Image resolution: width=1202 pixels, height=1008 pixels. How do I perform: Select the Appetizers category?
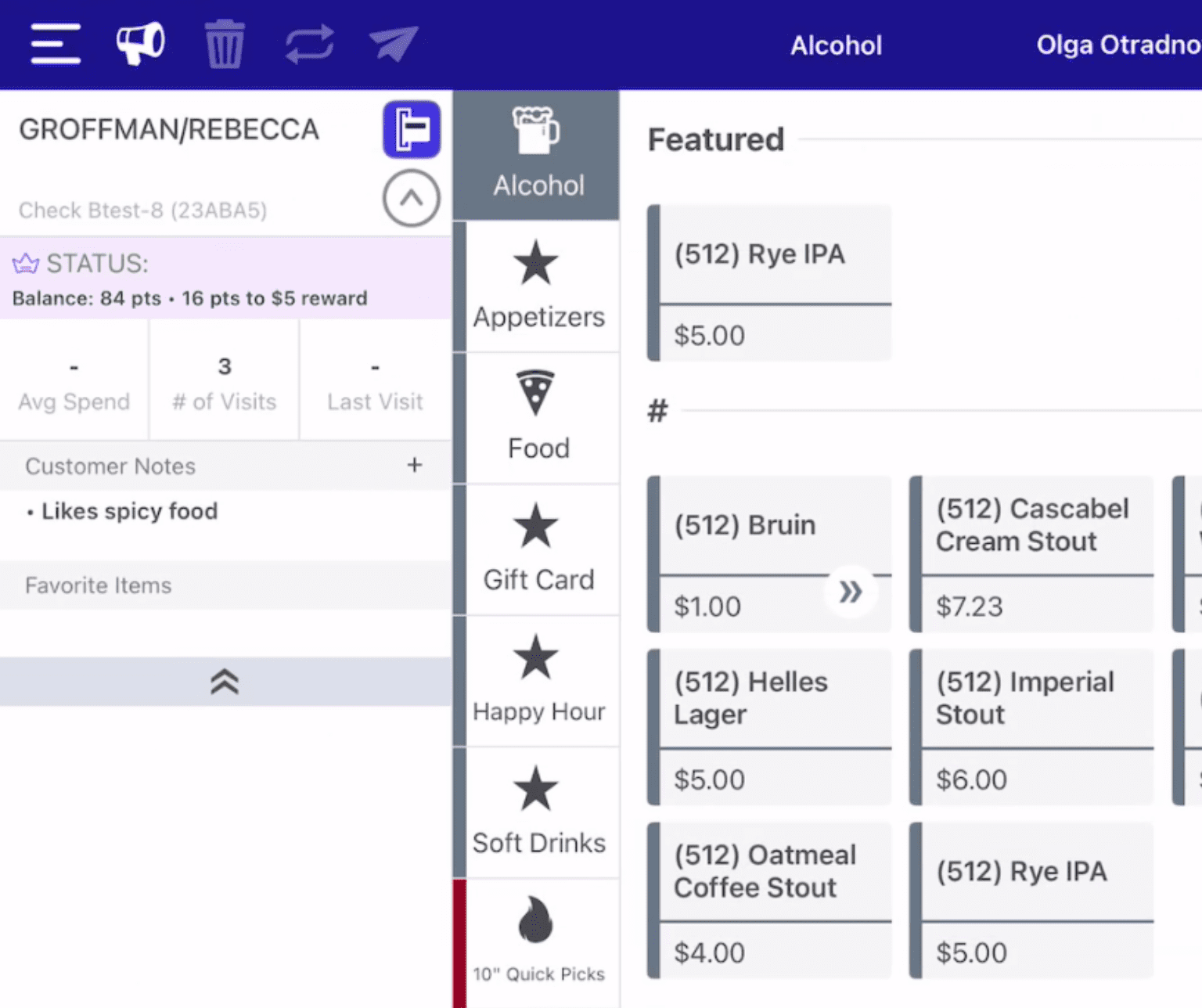[x=538, y=286]
